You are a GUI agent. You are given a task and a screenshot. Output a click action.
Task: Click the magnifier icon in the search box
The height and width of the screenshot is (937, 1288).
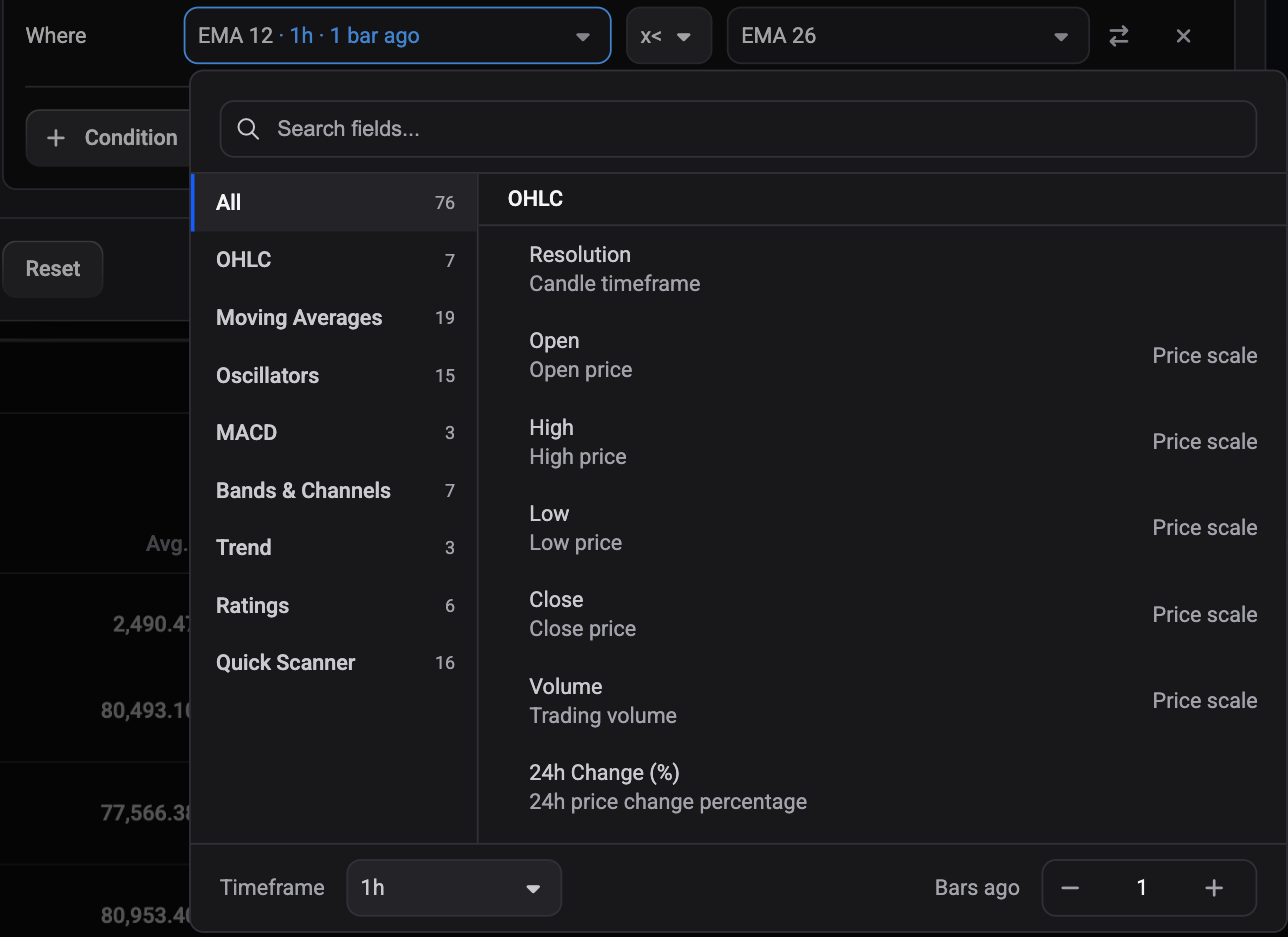point(248,129)
